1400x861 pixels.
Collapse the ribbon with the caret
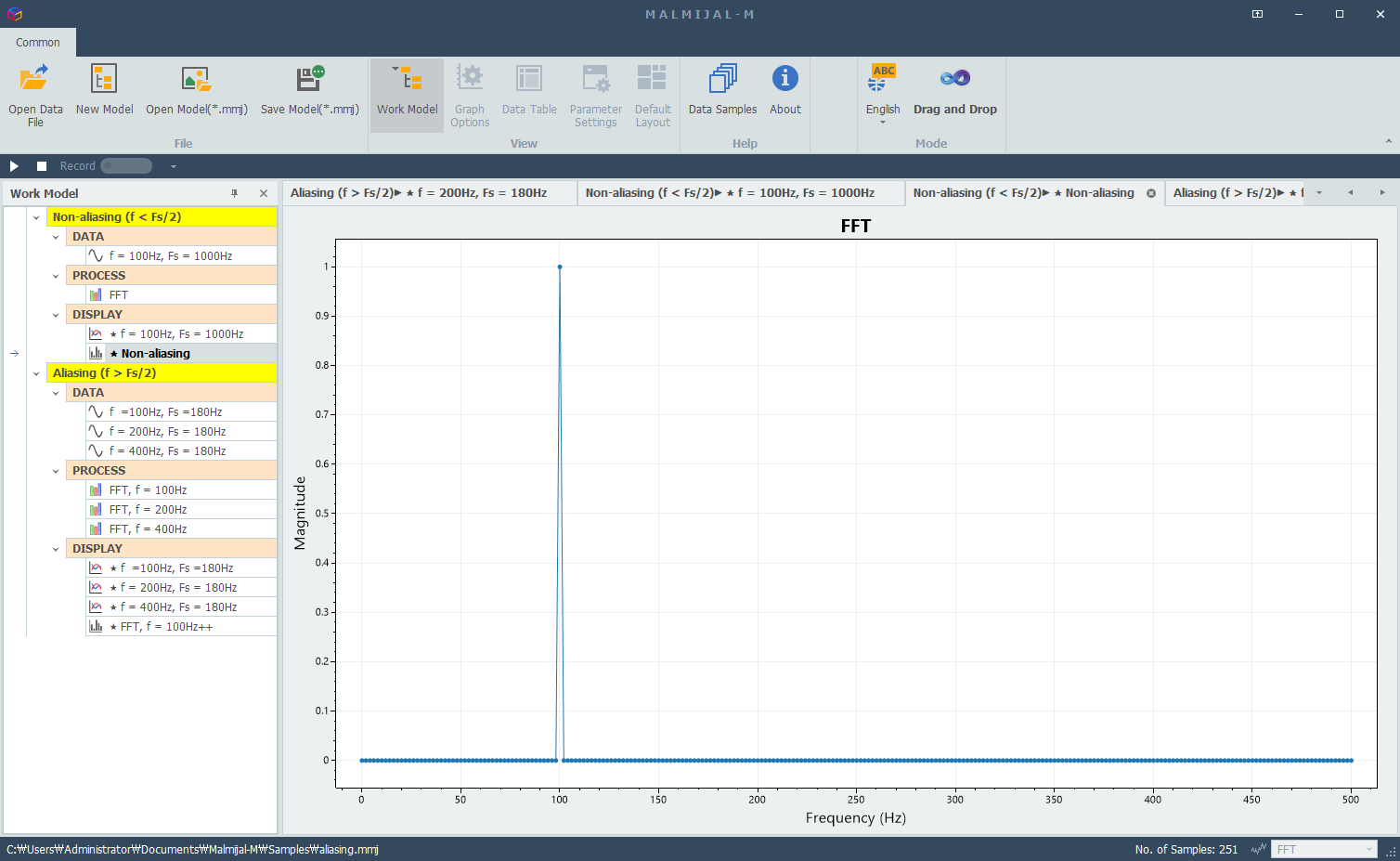[1389, 141]
